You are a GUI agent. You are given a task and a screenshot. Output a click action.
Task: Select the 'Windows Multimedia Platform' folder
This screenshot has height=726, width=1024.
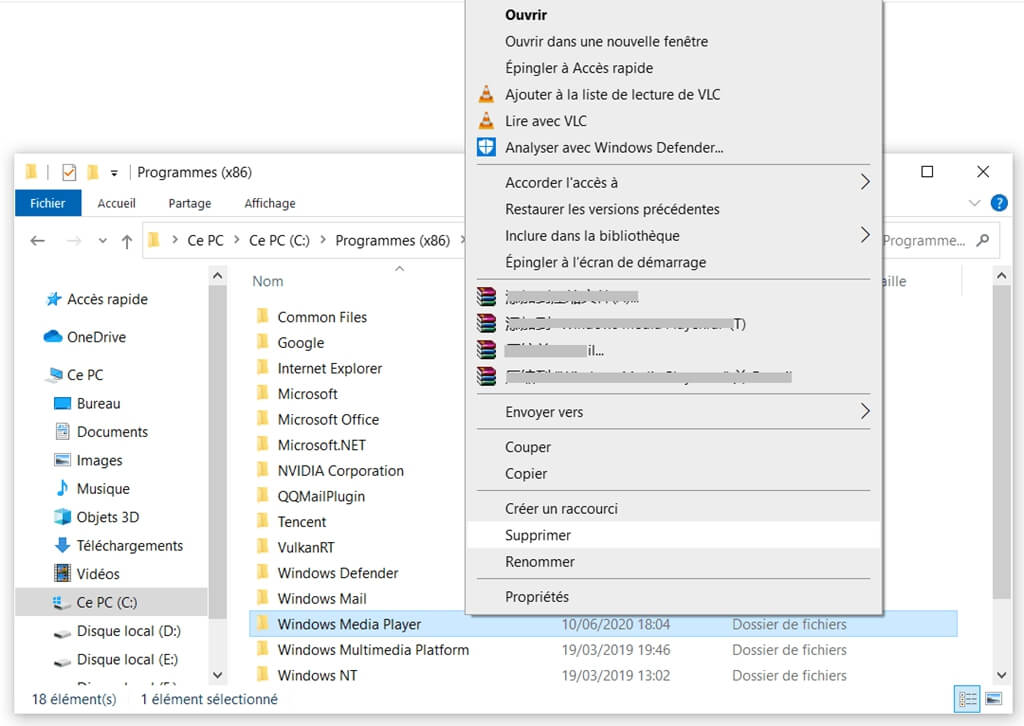click(x=373, y=650)
